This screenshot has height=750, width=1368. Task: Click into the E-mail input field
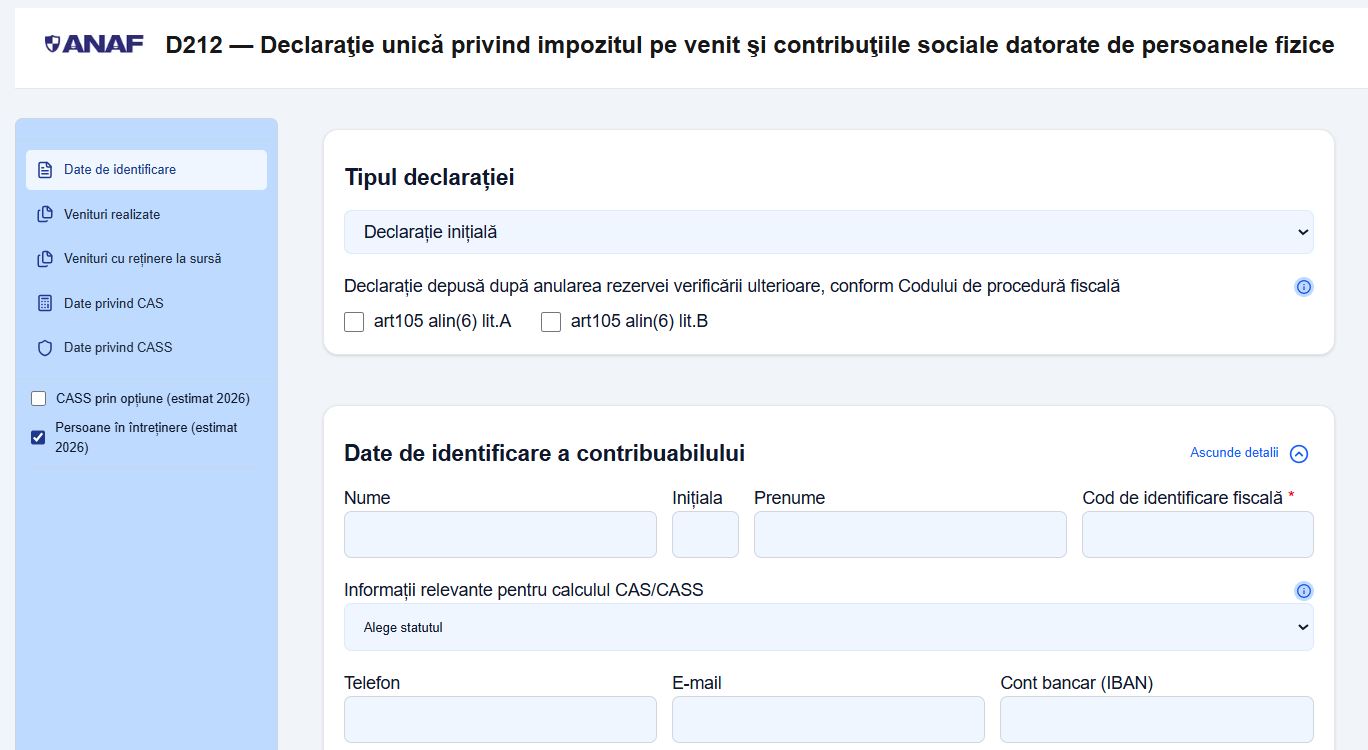[x=828, y=720]
